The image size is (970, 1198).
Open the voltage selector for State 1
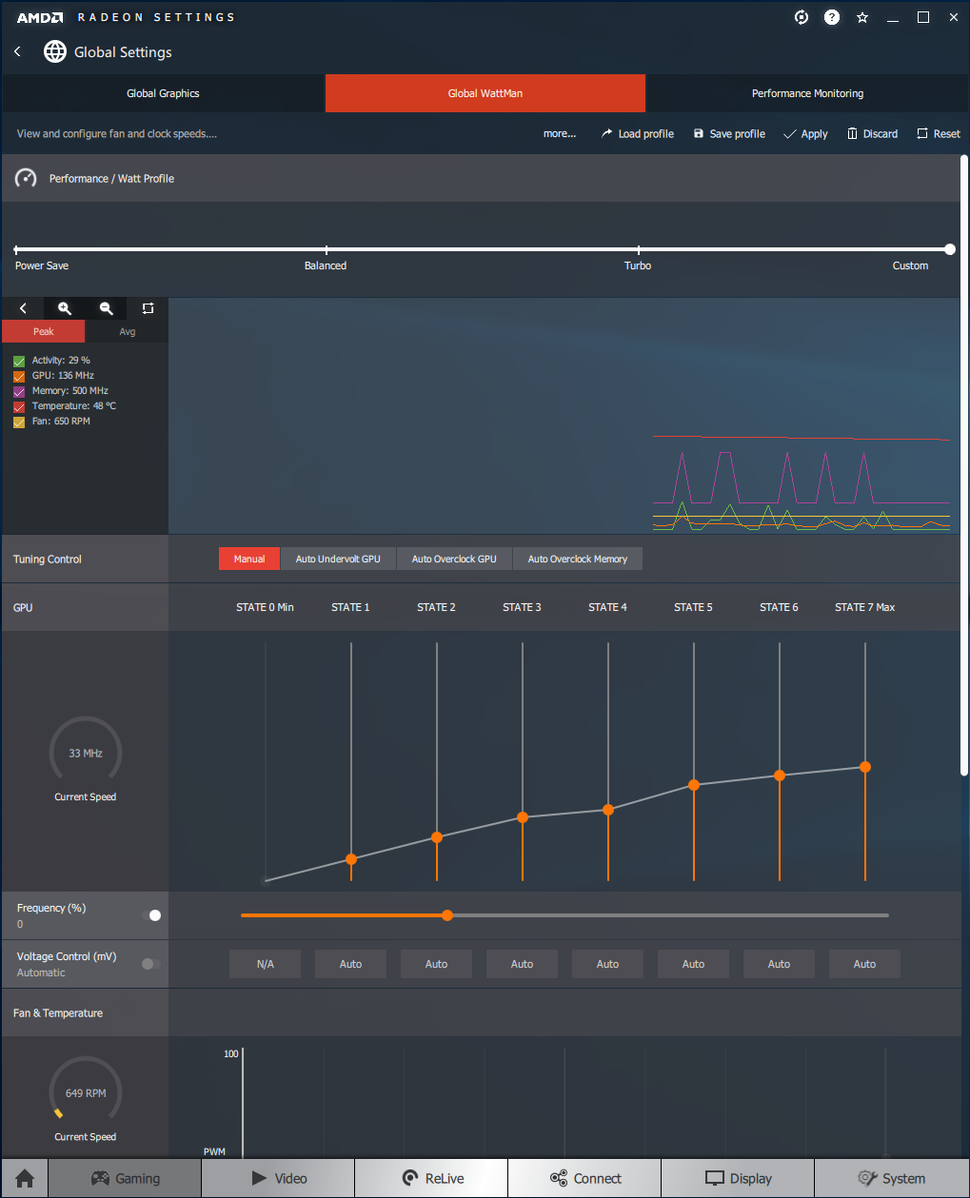350,964
